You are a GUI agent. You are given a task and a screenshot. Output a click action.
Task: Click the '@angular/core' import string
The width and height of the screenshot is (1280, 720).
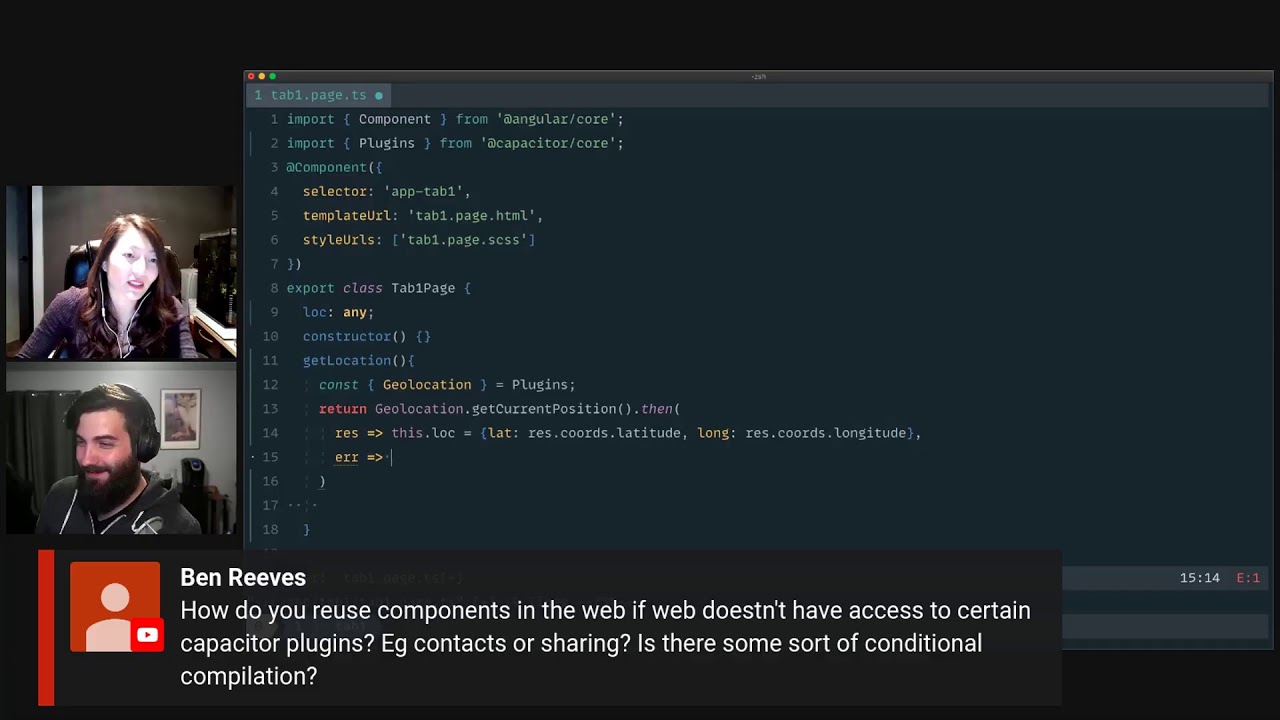556,119
